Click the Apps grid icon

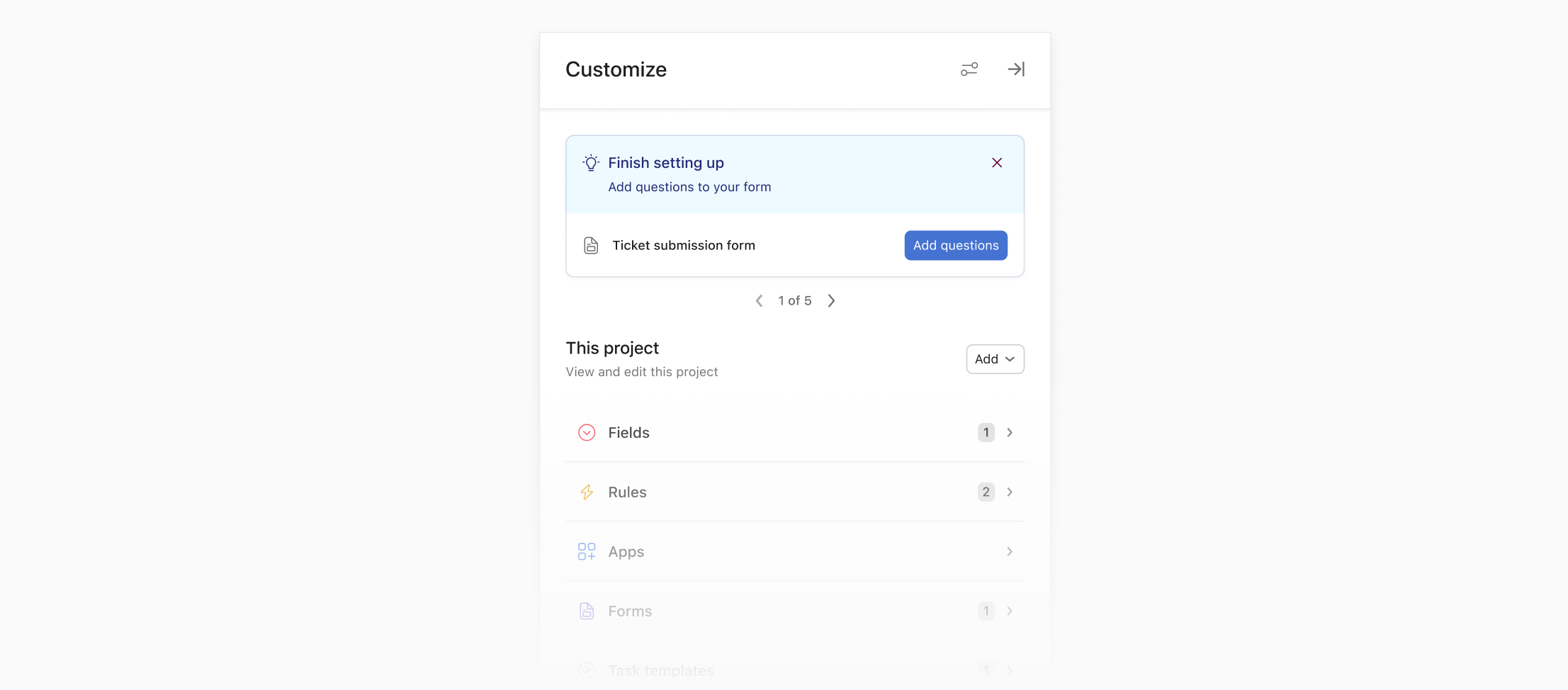click(x=587, y=552)
